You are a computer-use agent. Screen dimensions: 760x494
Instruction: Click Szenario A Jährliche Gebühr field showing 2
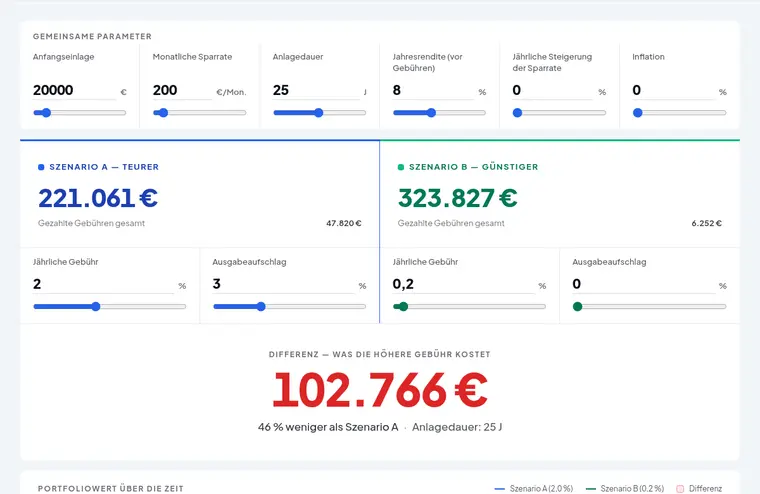coord(103,285)
